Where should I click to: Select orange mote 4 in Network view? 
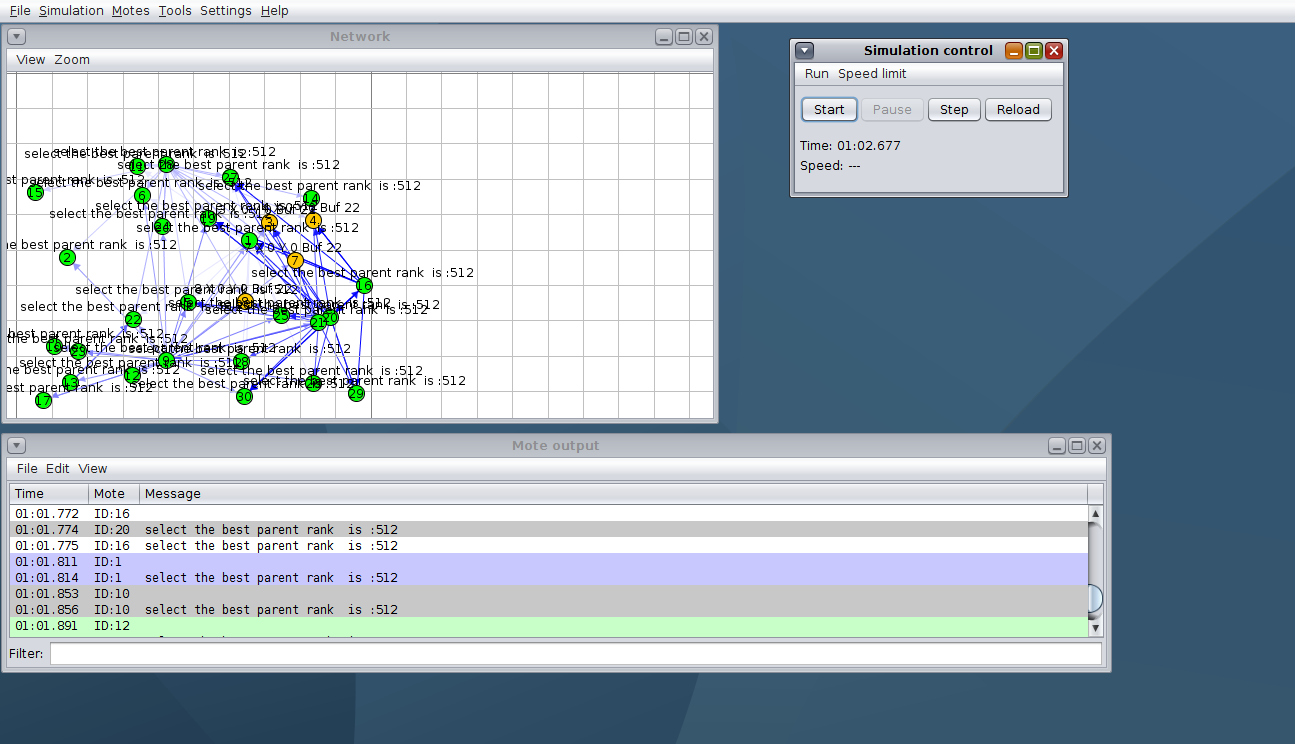pos(313,220)
